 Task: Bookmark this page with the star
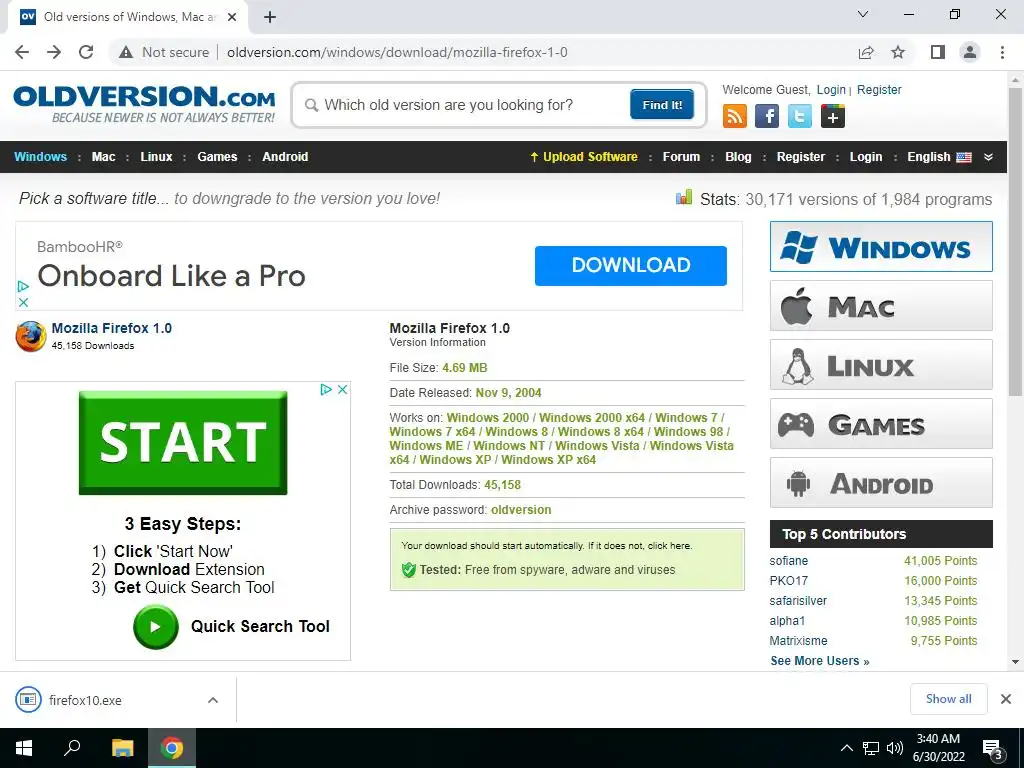[x=899, y=52]
